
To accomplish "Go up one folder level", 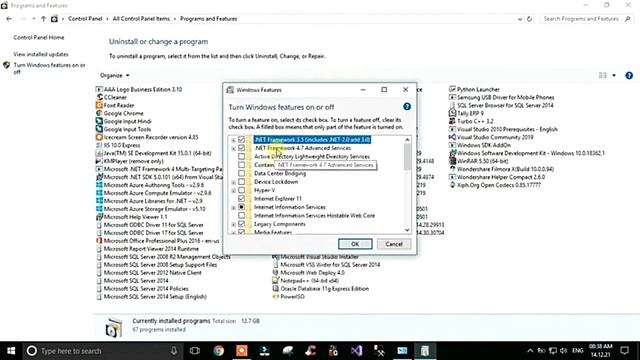I will tap(43, 19).
